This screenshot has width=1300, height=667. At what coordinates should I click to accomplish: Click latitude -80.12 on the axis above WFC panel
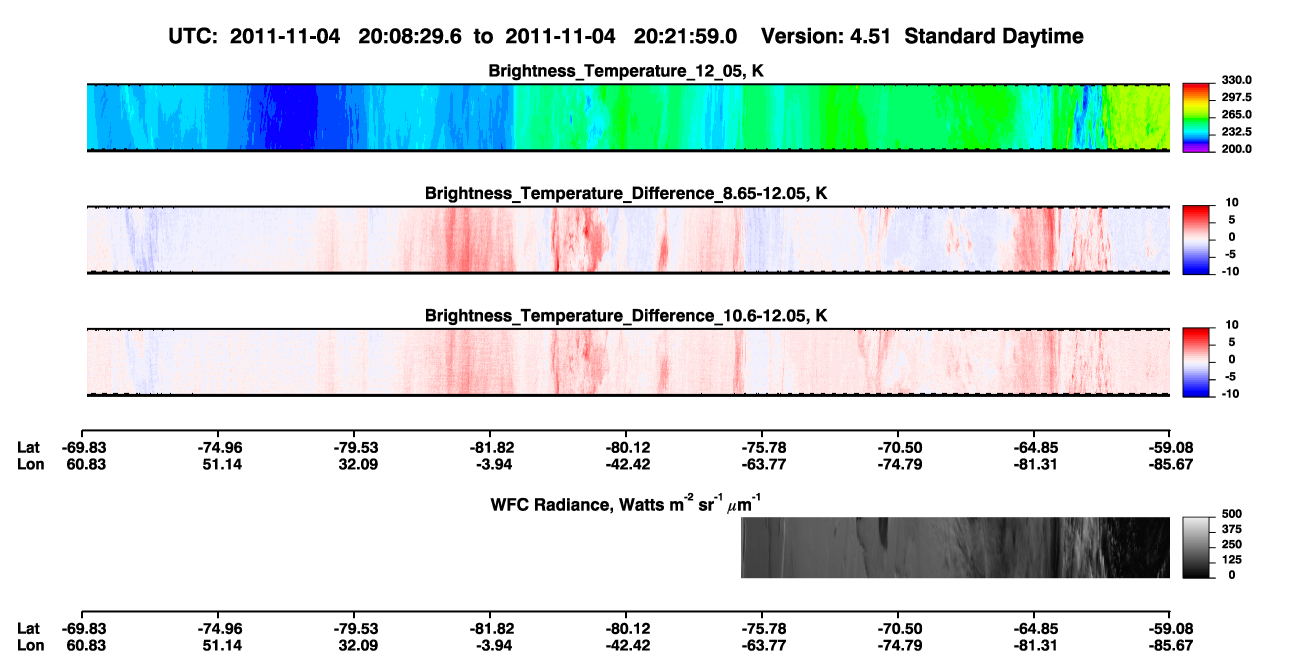click(626, 447)
